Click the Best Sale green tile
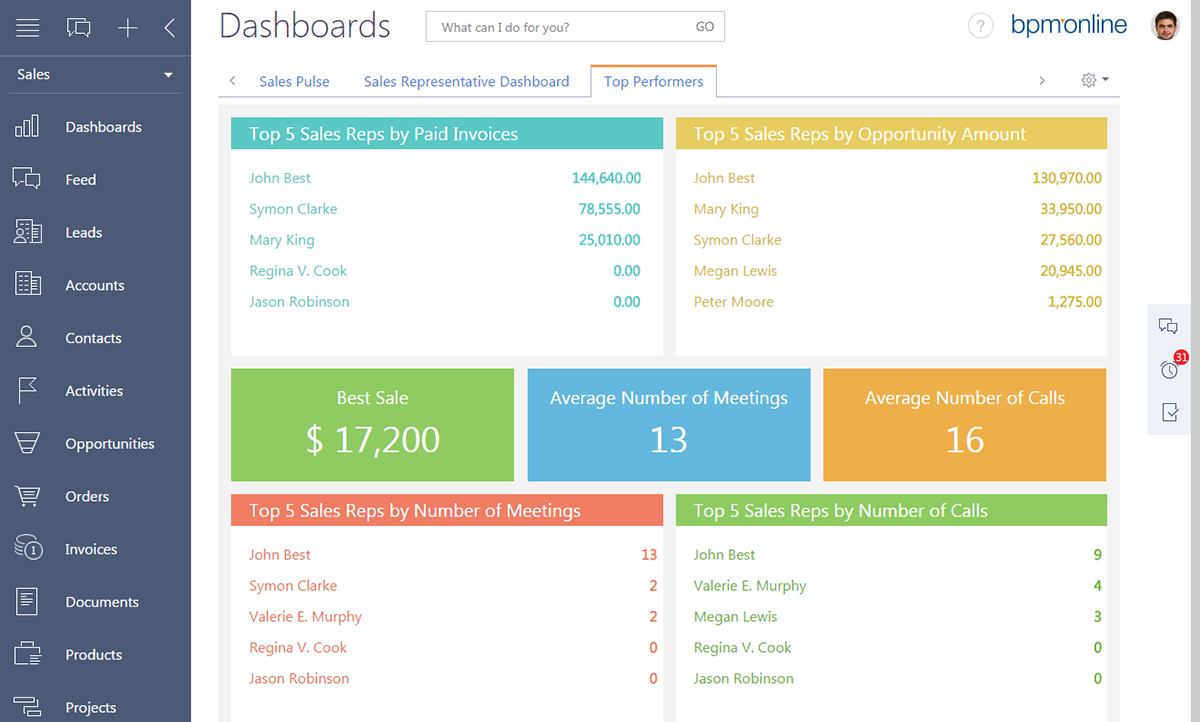Viewport: 1200px width, 722px height. pyautogui.click(x=372, y=425)
